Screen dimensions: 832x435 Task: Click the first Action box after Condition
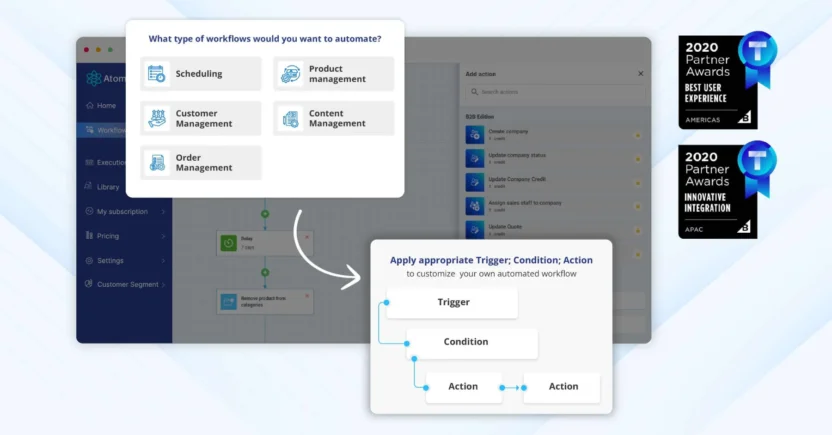464,388
